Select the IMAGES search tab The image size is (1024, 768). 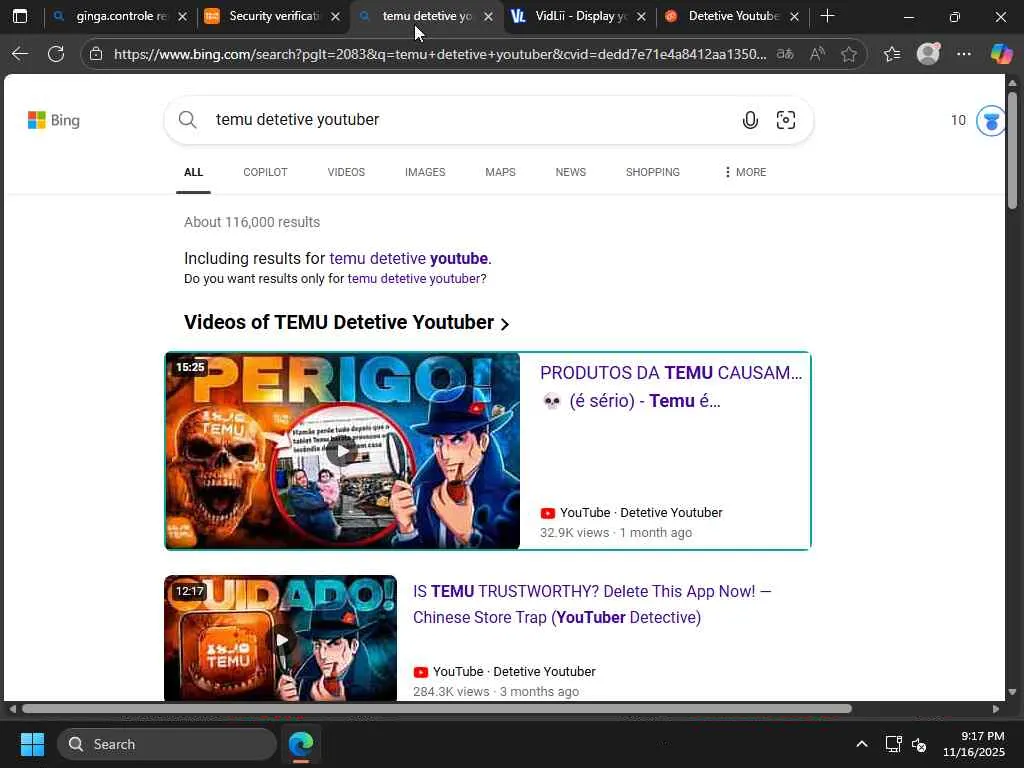pyautogui.click(x=425, y=172)
